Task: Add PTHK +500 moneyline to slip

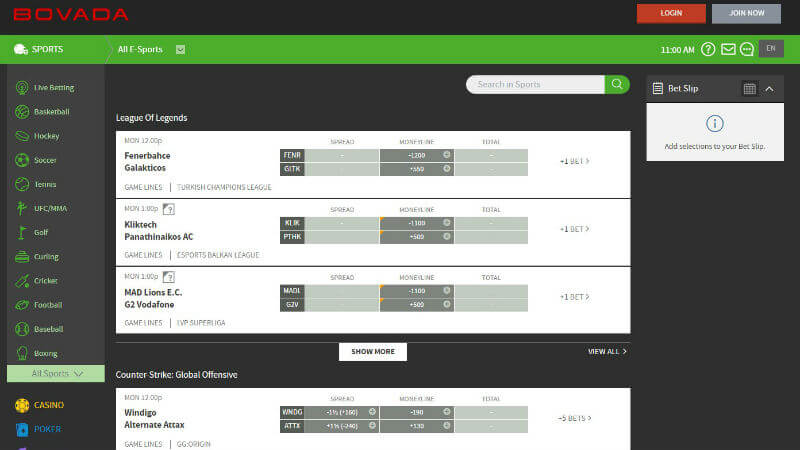Action: pos(417,237)
